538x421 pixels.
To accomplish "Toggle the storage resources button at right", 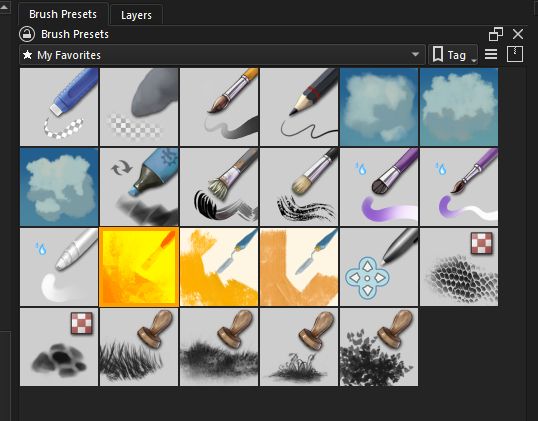I will [515, 54].
